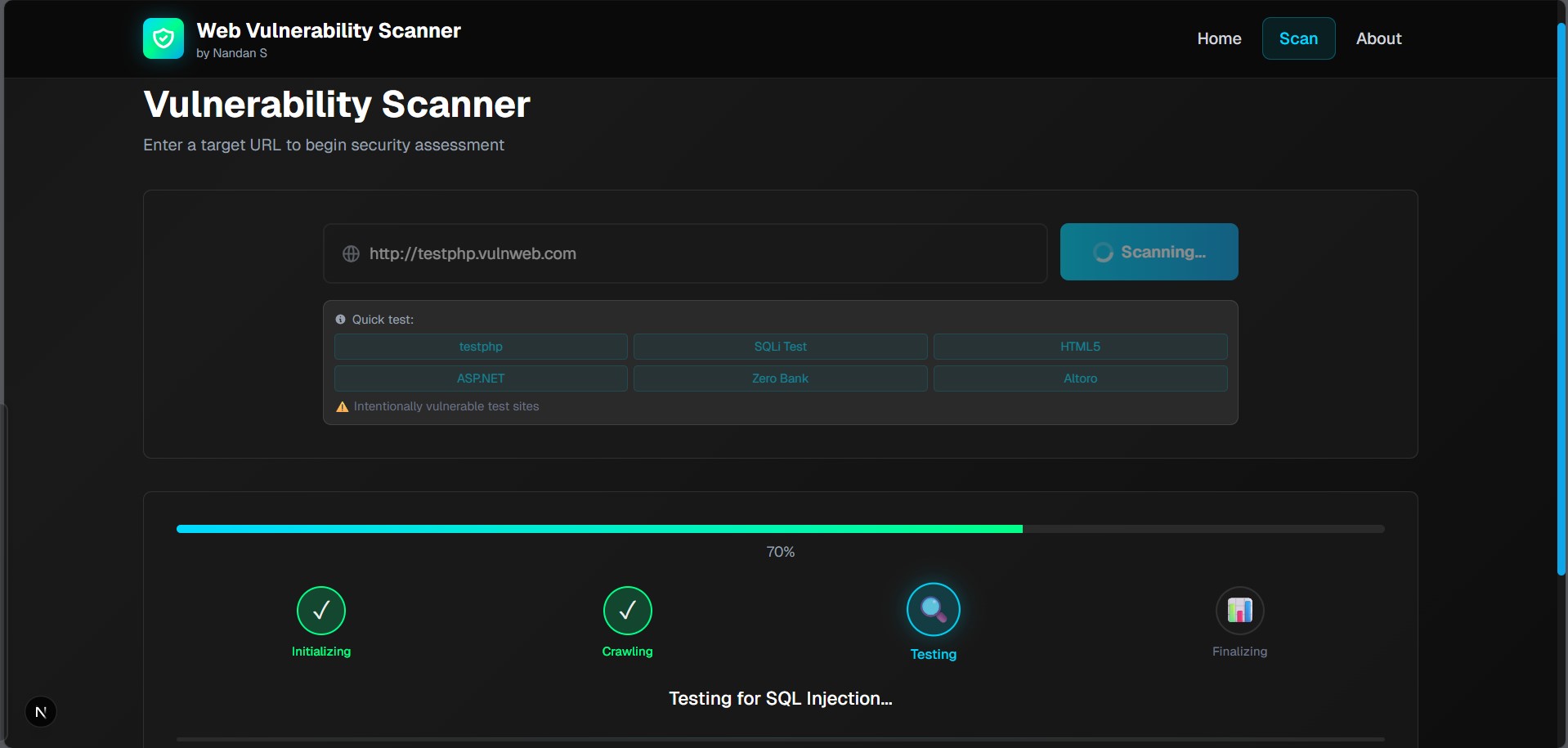Click the 'Intentionally vulnerable test sites' note
The image size is (1568, 748).
pos(446,406)
